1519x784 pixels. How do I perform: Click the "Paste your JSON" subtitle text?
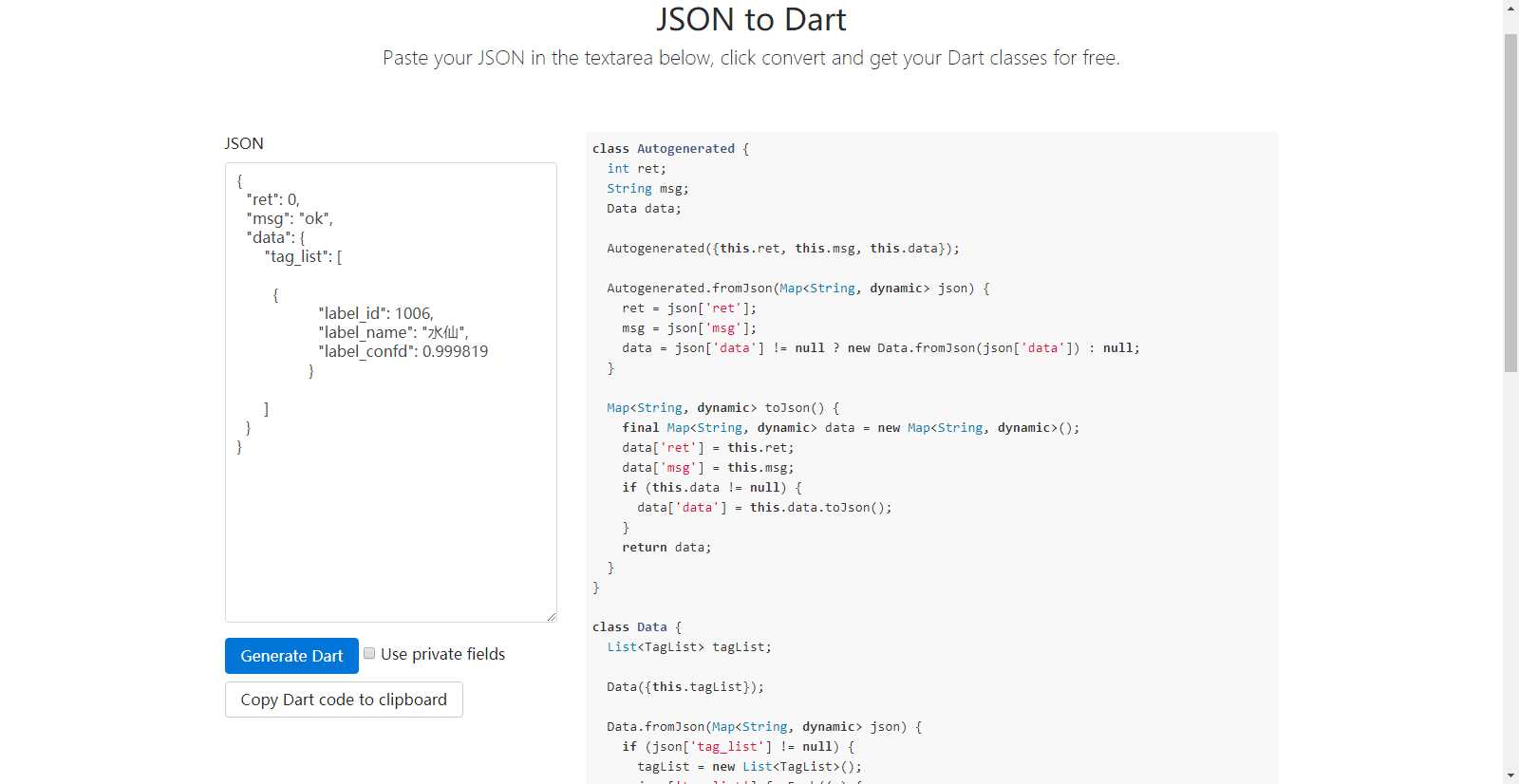click(751, 58)
